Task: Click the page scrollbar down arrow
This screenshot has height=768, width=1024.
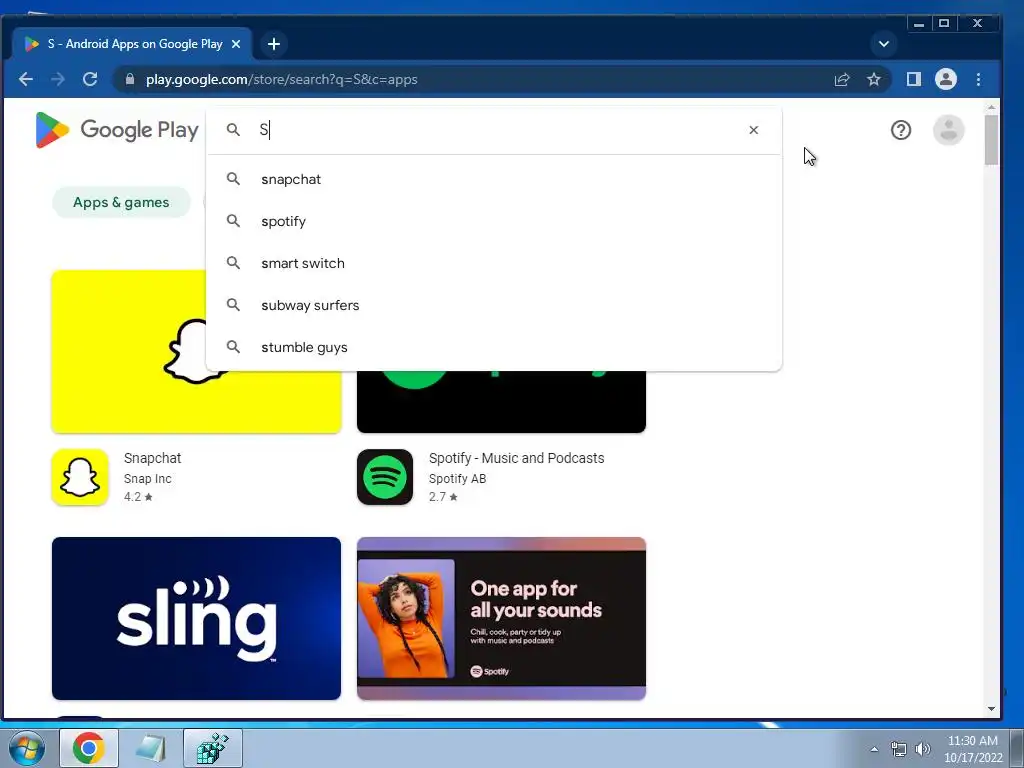Action: point(992,709)
